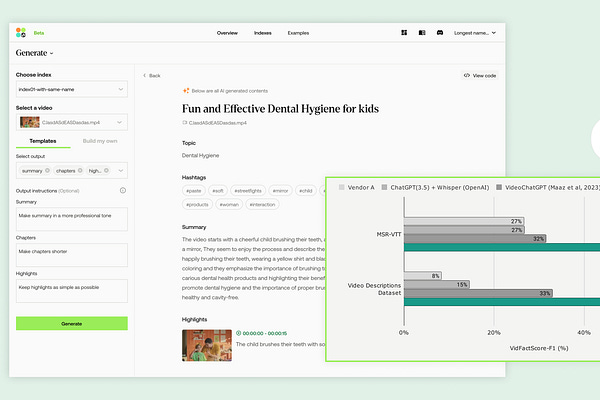
Task: Click the ChatGPT(3.5) + Whisper legend swatch
Action: point(385,187)
